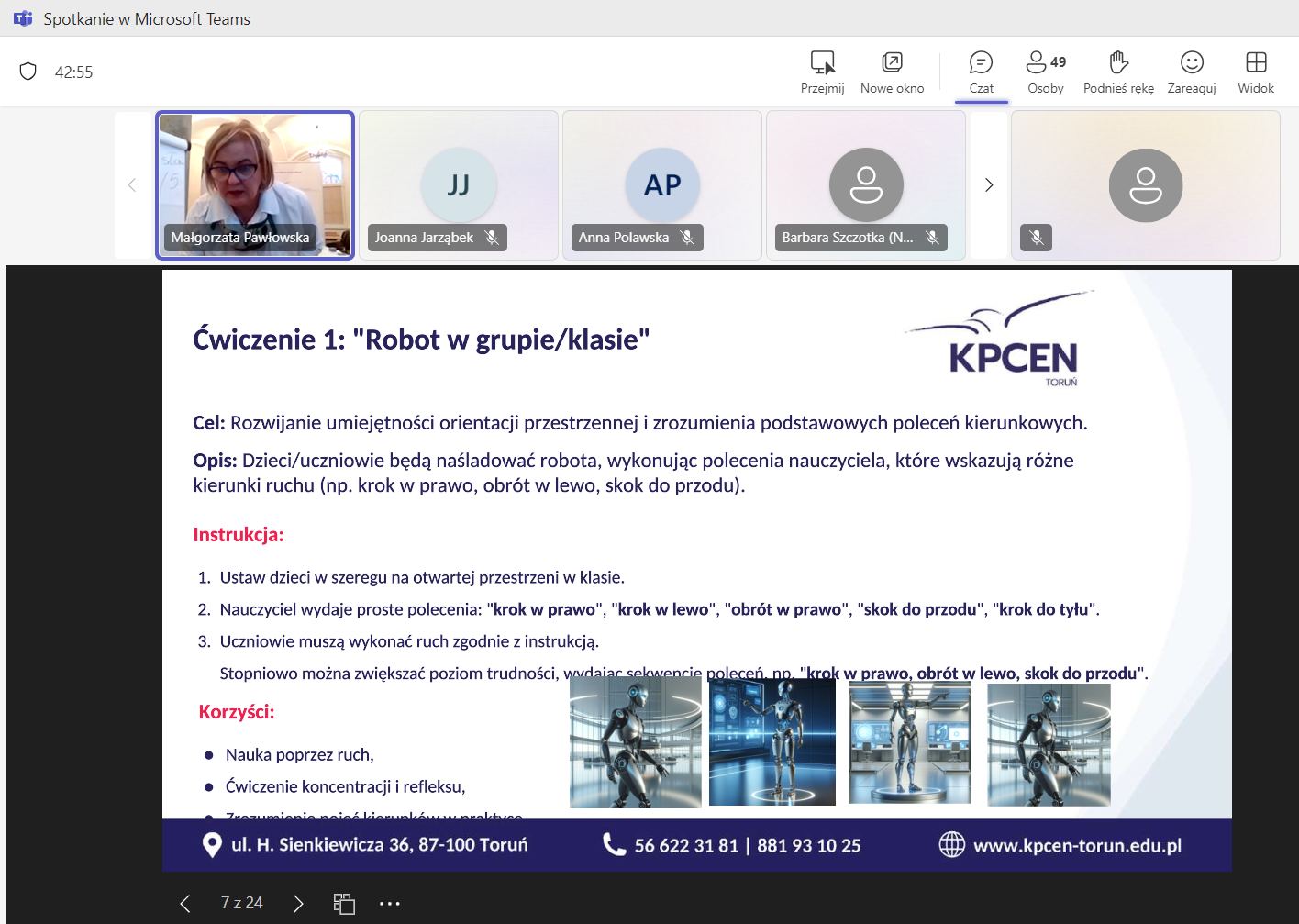Viewport: 1299px width, 924px height.
Task: Click the muted mic icon on unnamed tile
Action: point(1037,238)
